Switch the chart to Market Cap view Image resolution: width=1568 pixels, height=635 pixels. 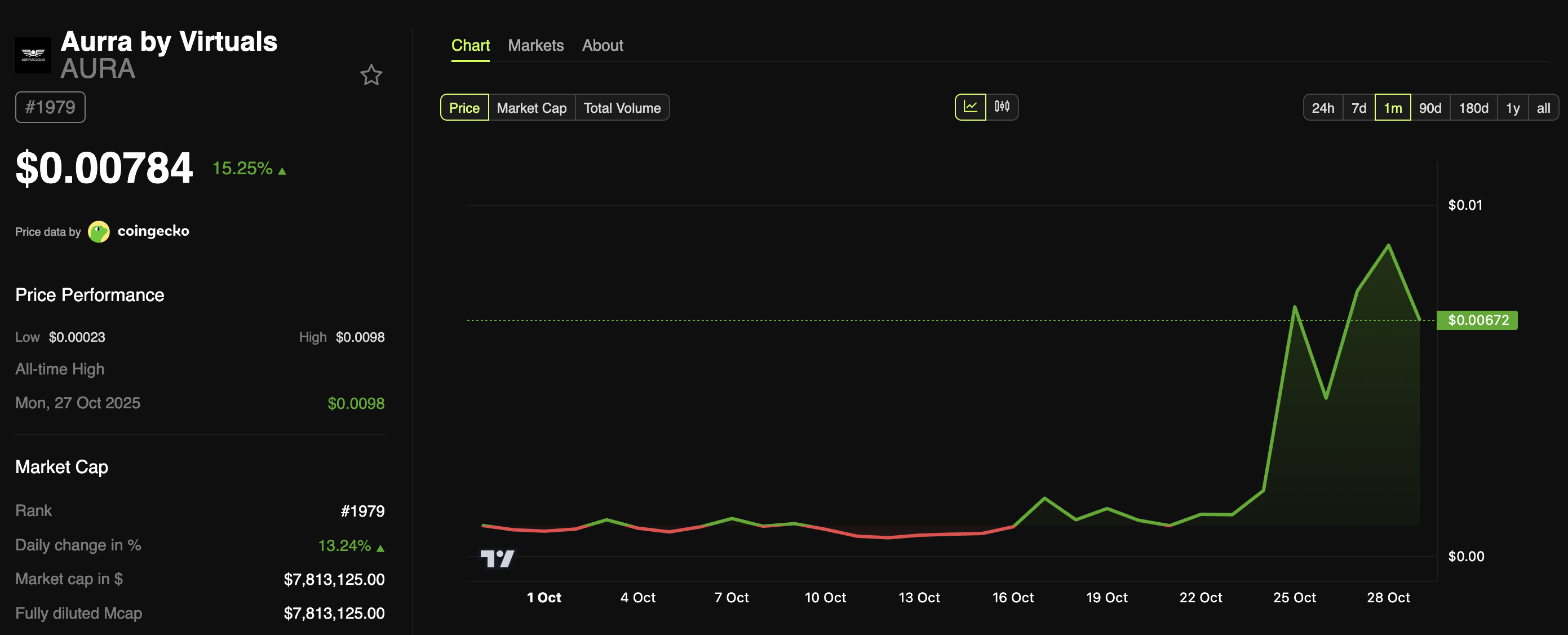click(x=531, y=107)
